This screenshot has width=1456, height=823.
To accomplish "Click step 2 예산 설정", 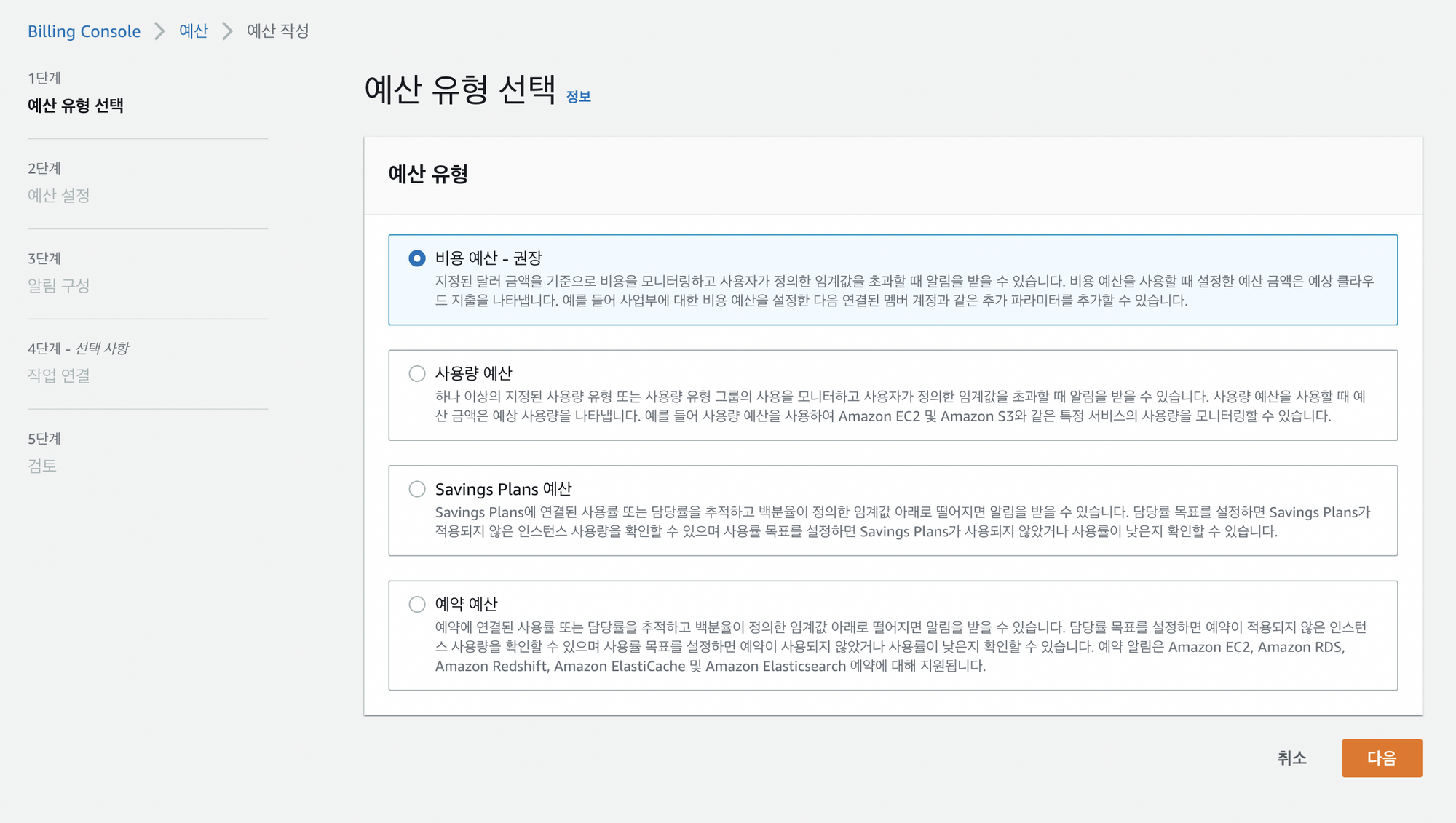I will [58, 196].
